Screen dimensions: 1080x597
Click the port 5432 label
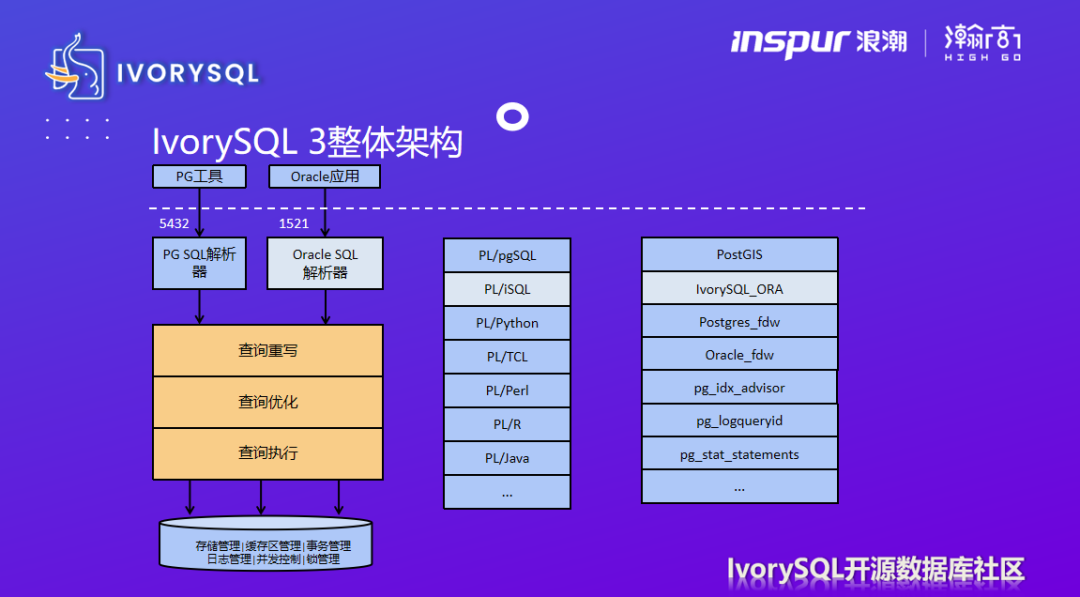tap(174, 223)
